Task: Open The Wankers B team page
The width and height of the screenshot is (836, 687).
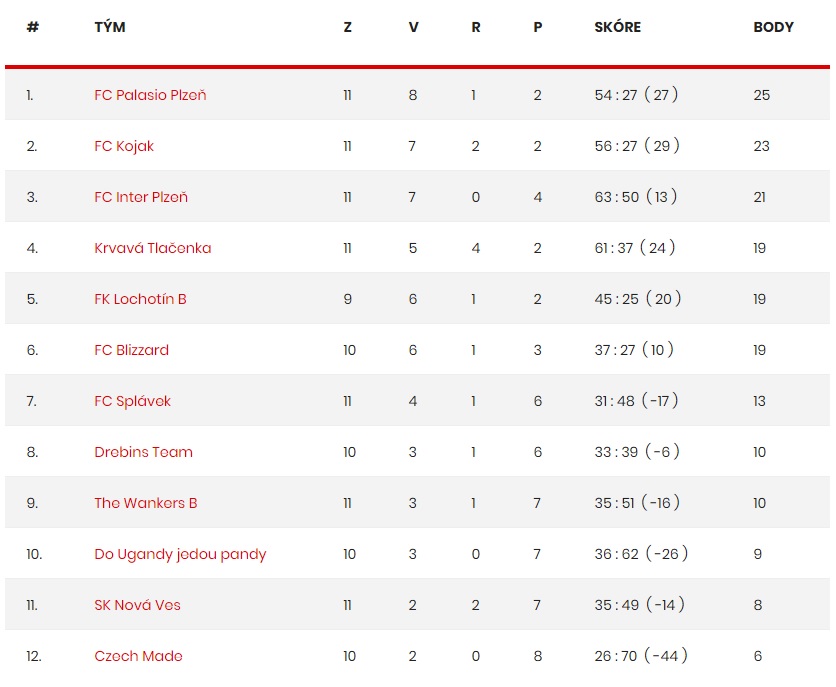Action: pos(146,503)
